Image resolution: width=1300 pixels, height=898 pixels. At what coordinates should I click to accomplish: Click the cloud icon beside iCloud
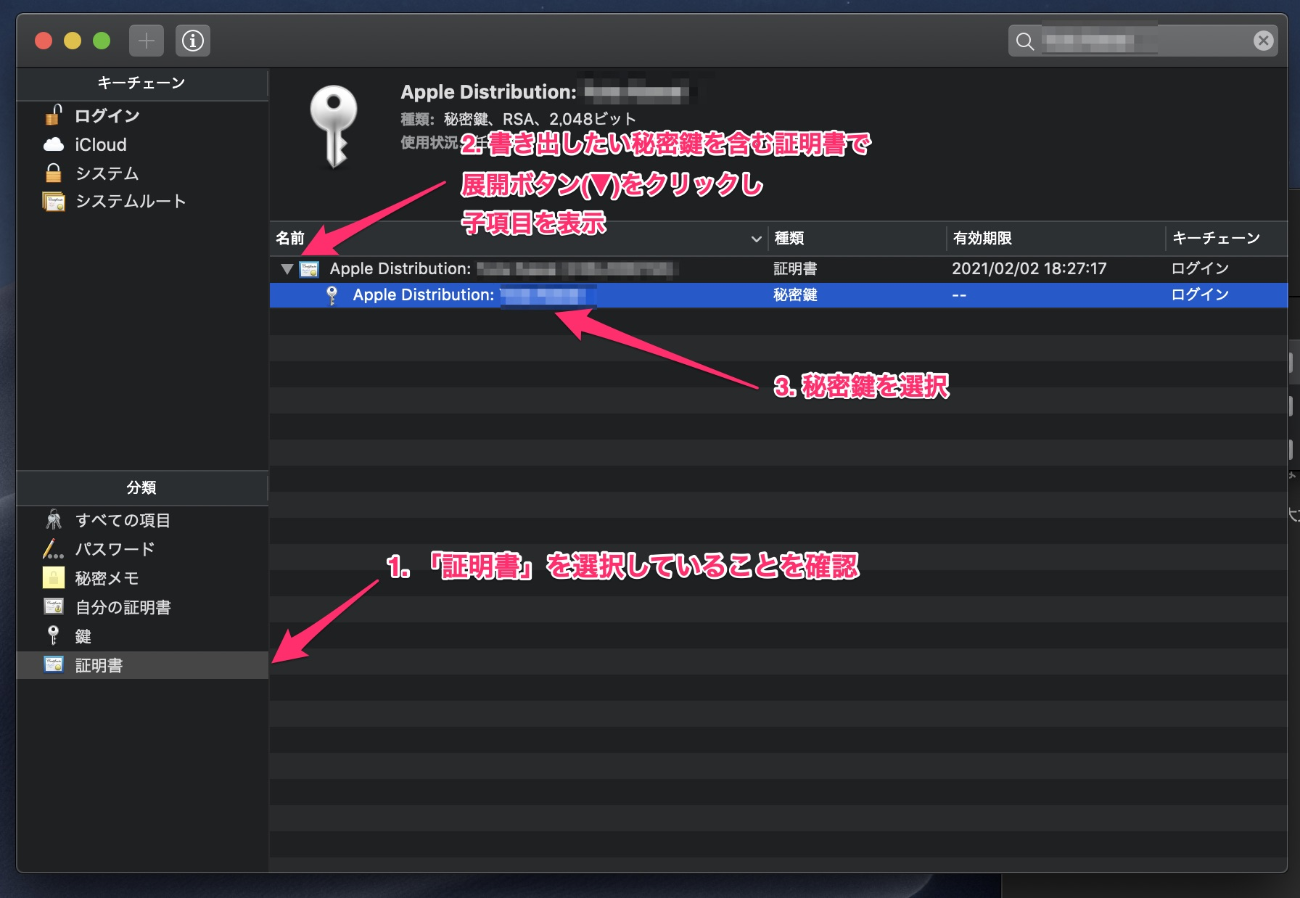(x=54, y=144)
